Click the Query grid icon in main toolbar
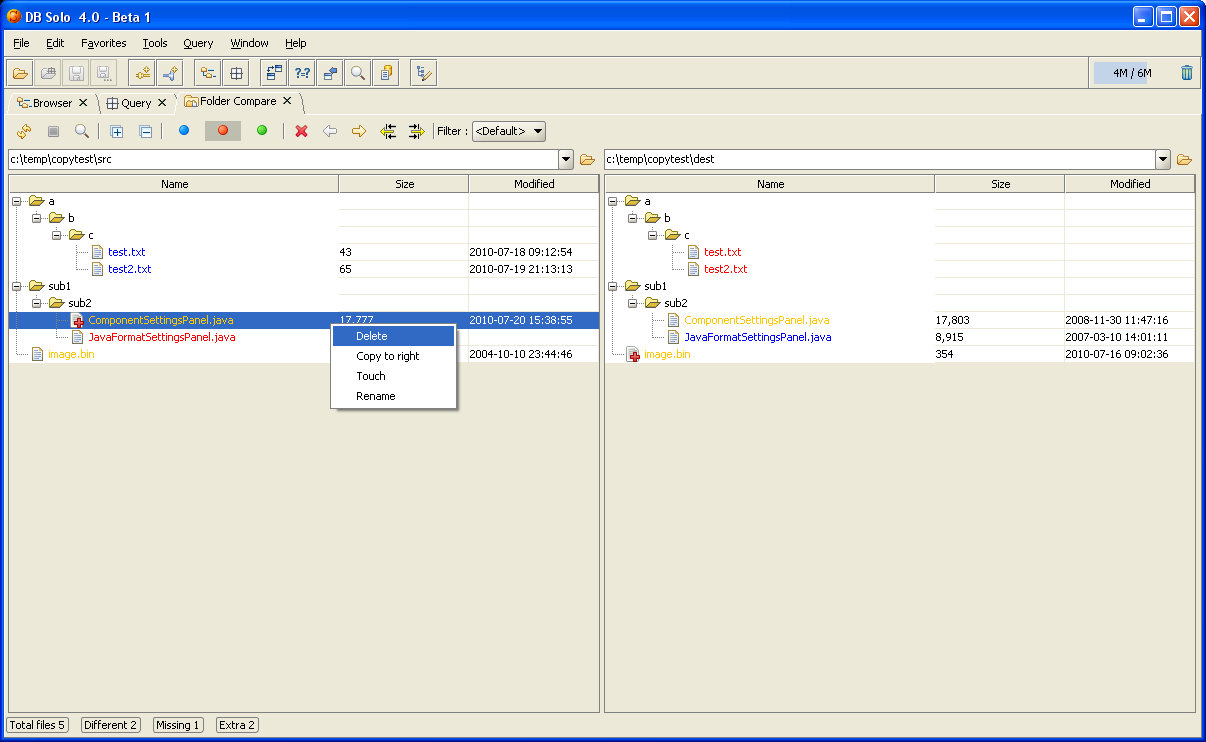The image size is (1206, 742). [235, 72]
